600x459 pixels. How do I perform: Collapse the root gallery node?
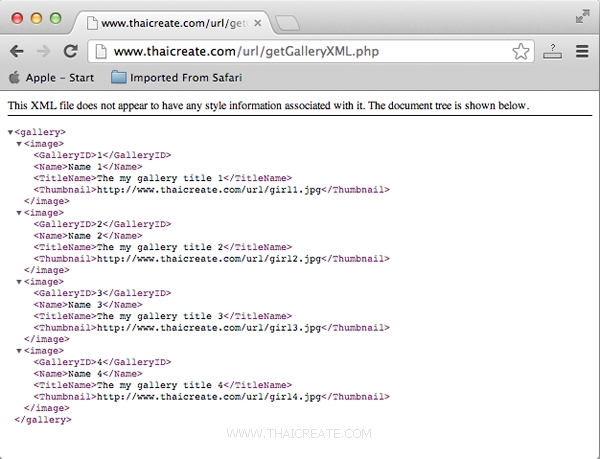point(11,132)
